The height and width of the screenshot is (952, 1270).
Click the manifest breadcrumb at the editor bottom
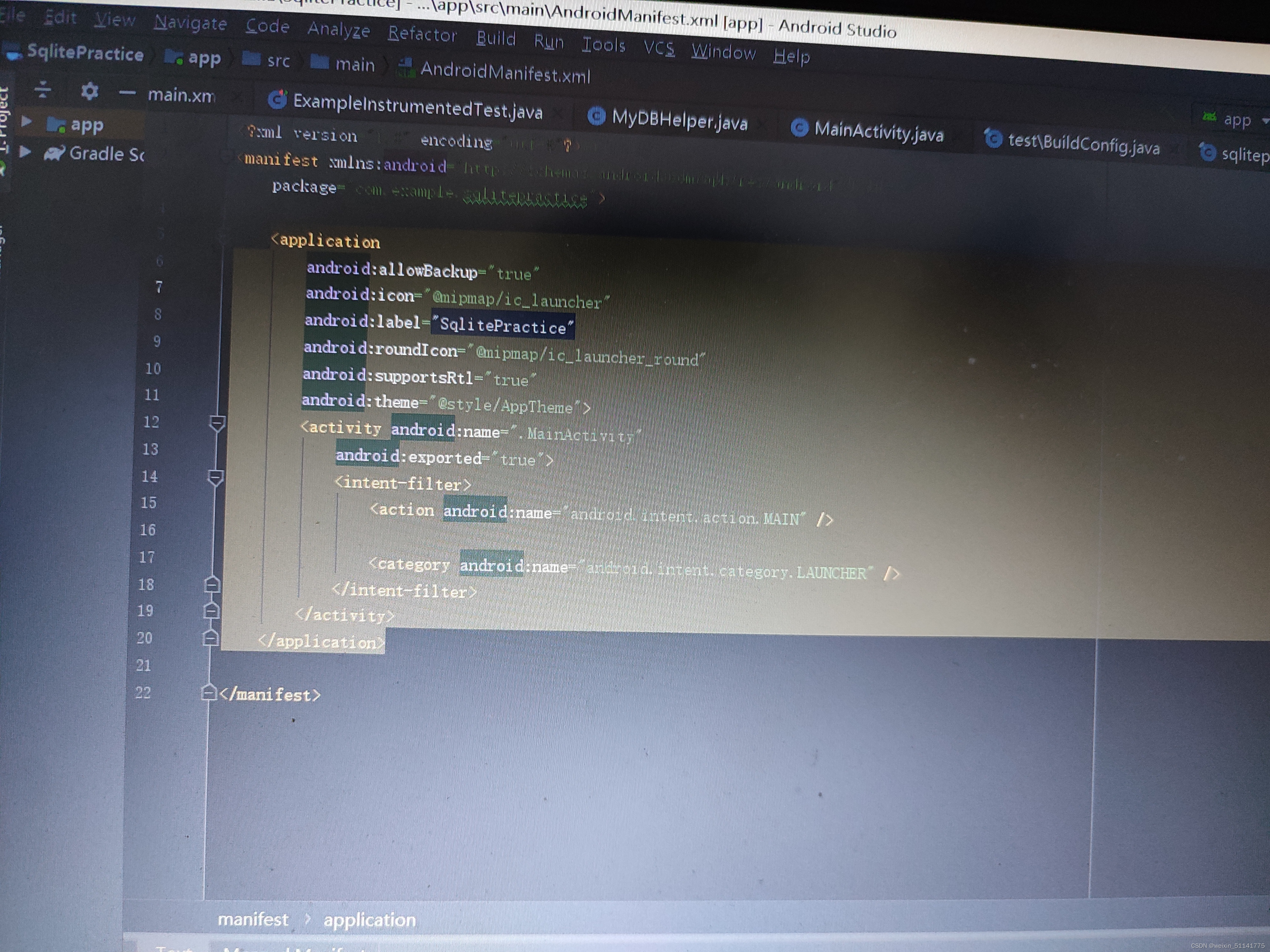click(x=253, y=919)
